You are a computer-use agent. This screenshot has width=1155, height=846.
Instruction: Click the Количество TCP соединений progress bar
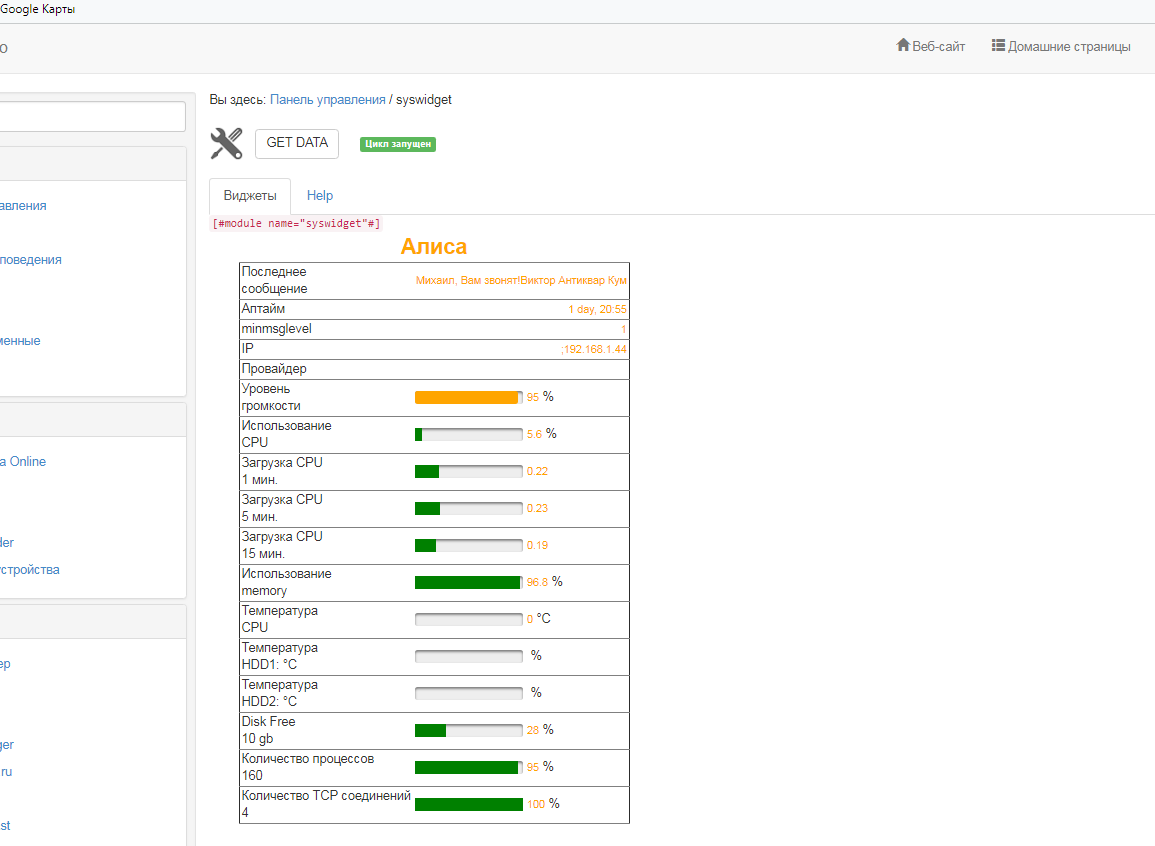coord(468,804)
